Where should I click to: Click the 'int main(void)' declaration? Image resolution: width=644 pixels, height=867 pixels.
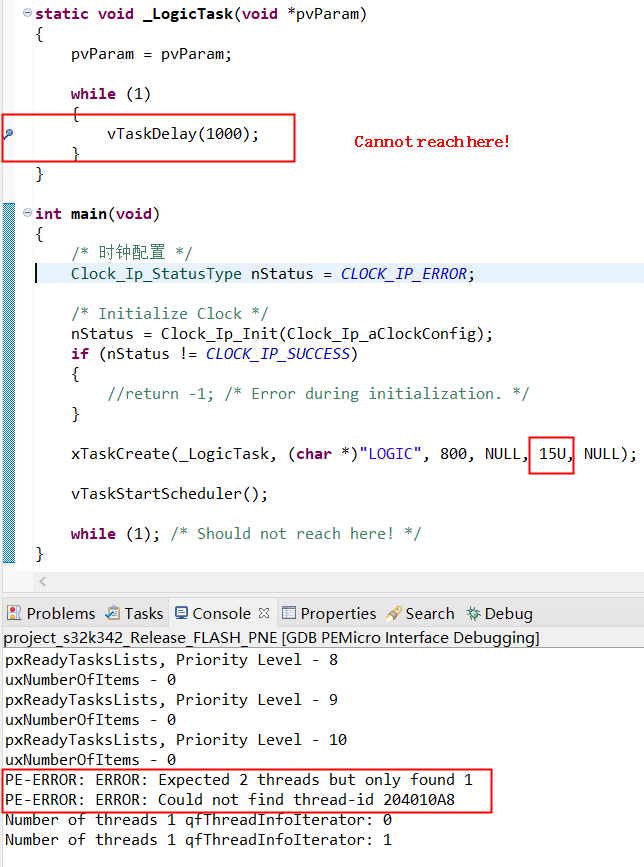tap(97, 214)
